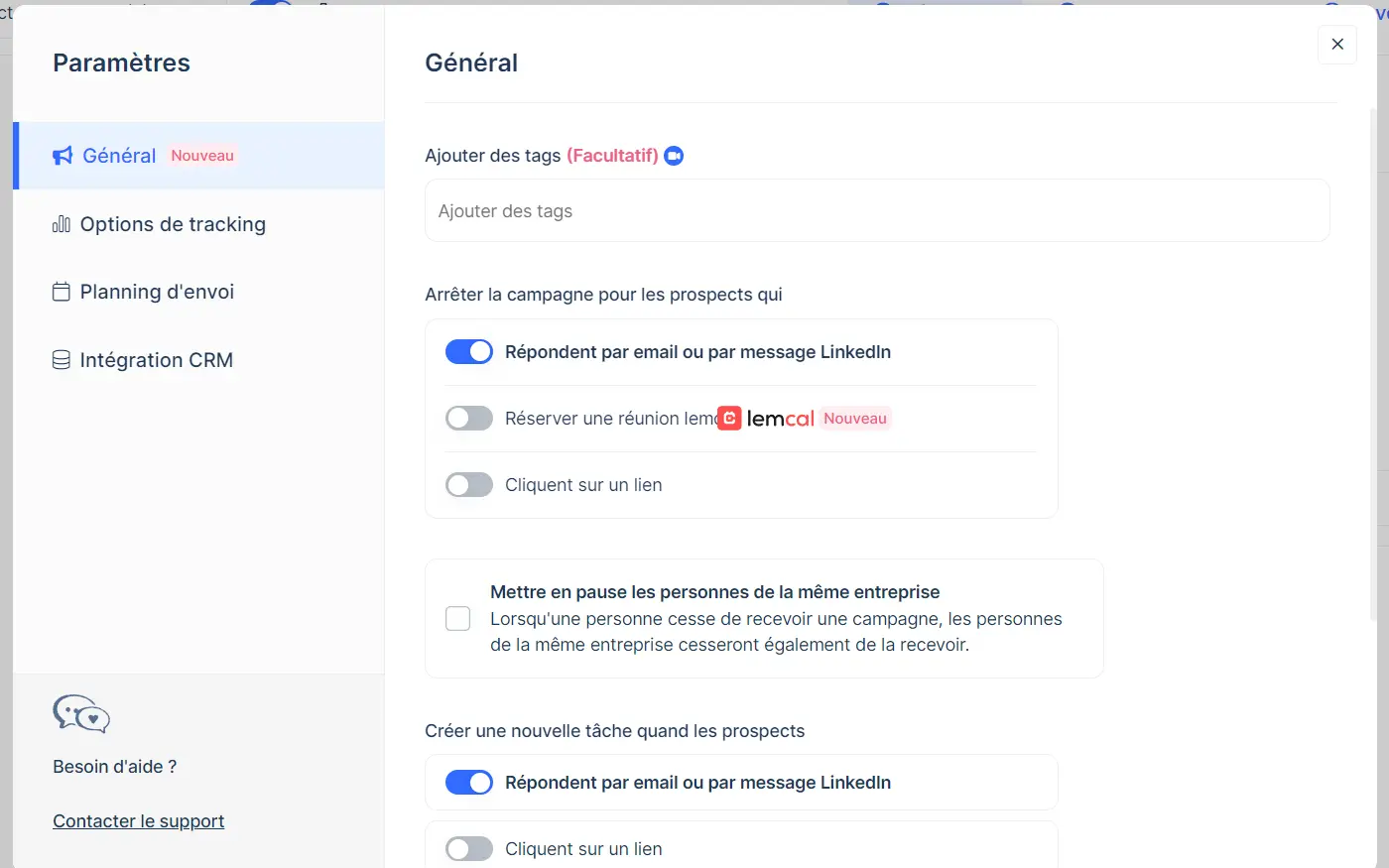This screenshot has height=868, width=1389.
Task: Open the Options de tracking tab
Action: click(173, 224)
